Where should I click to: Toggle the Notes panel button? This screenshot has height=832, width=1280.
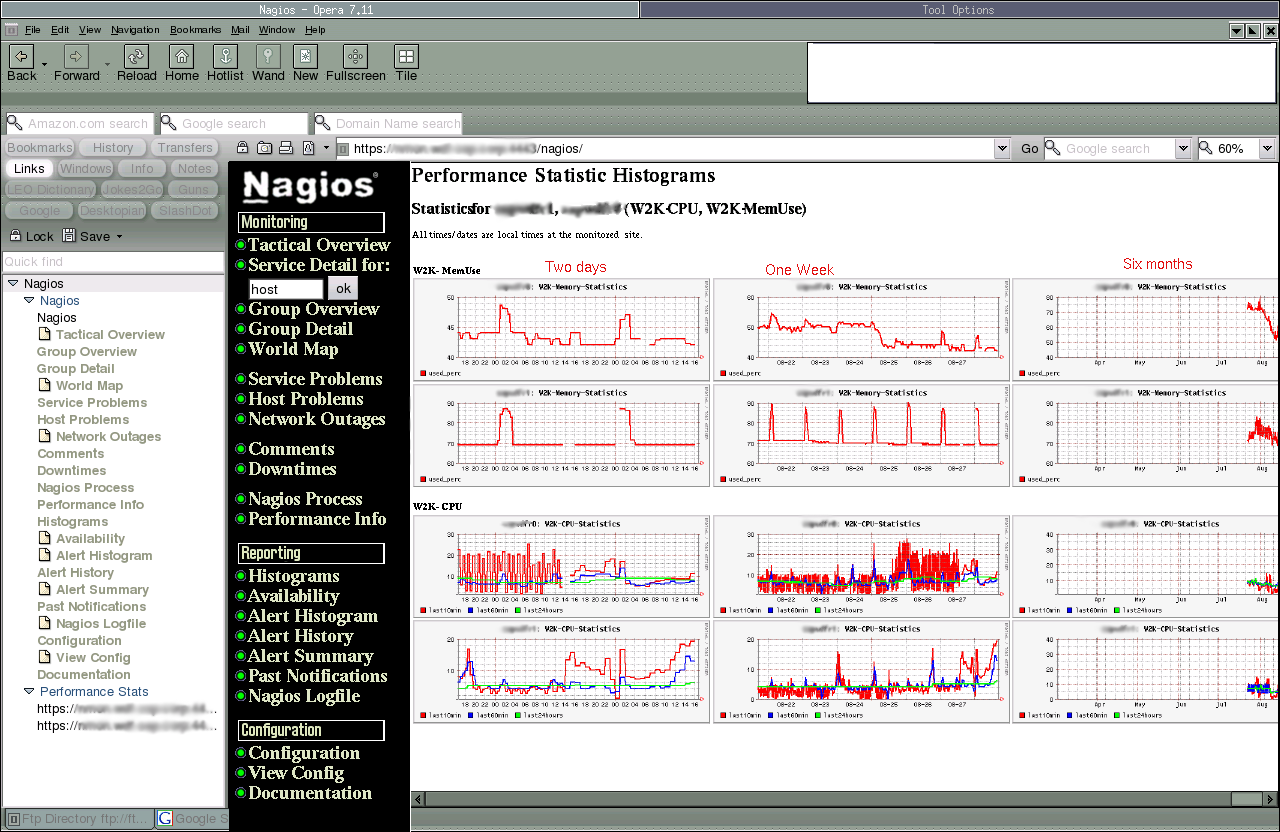point(194,168)
